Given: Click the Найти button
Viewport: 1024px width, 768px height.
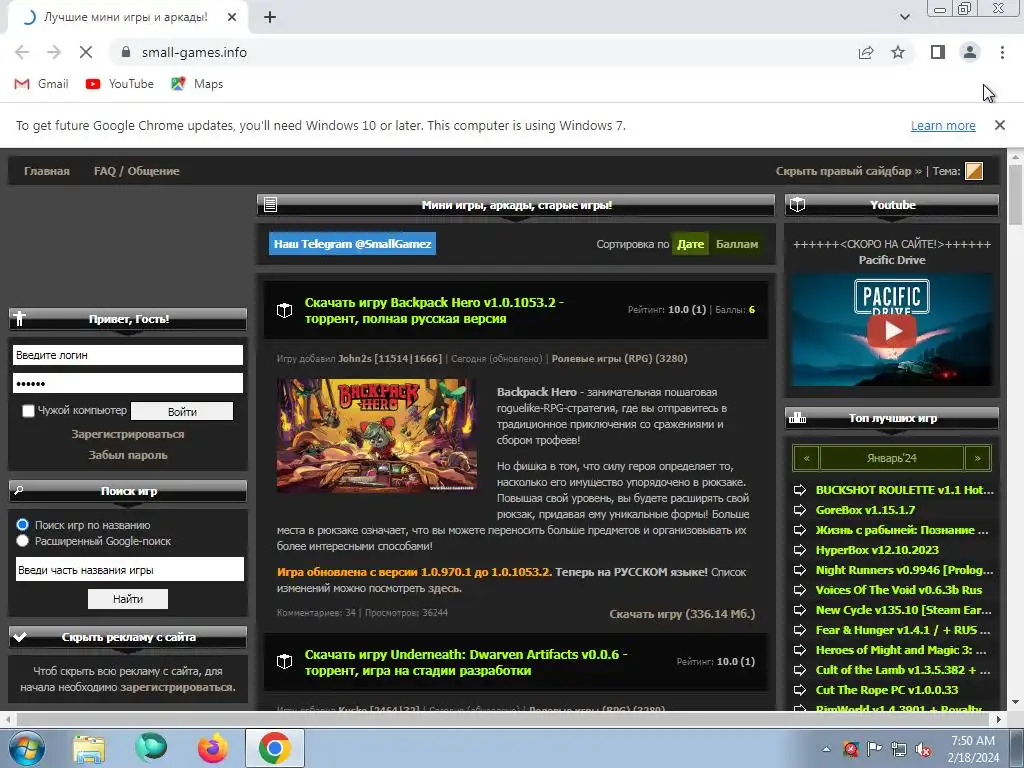Looking at the screenshot, I should click(x=128, y=599).
